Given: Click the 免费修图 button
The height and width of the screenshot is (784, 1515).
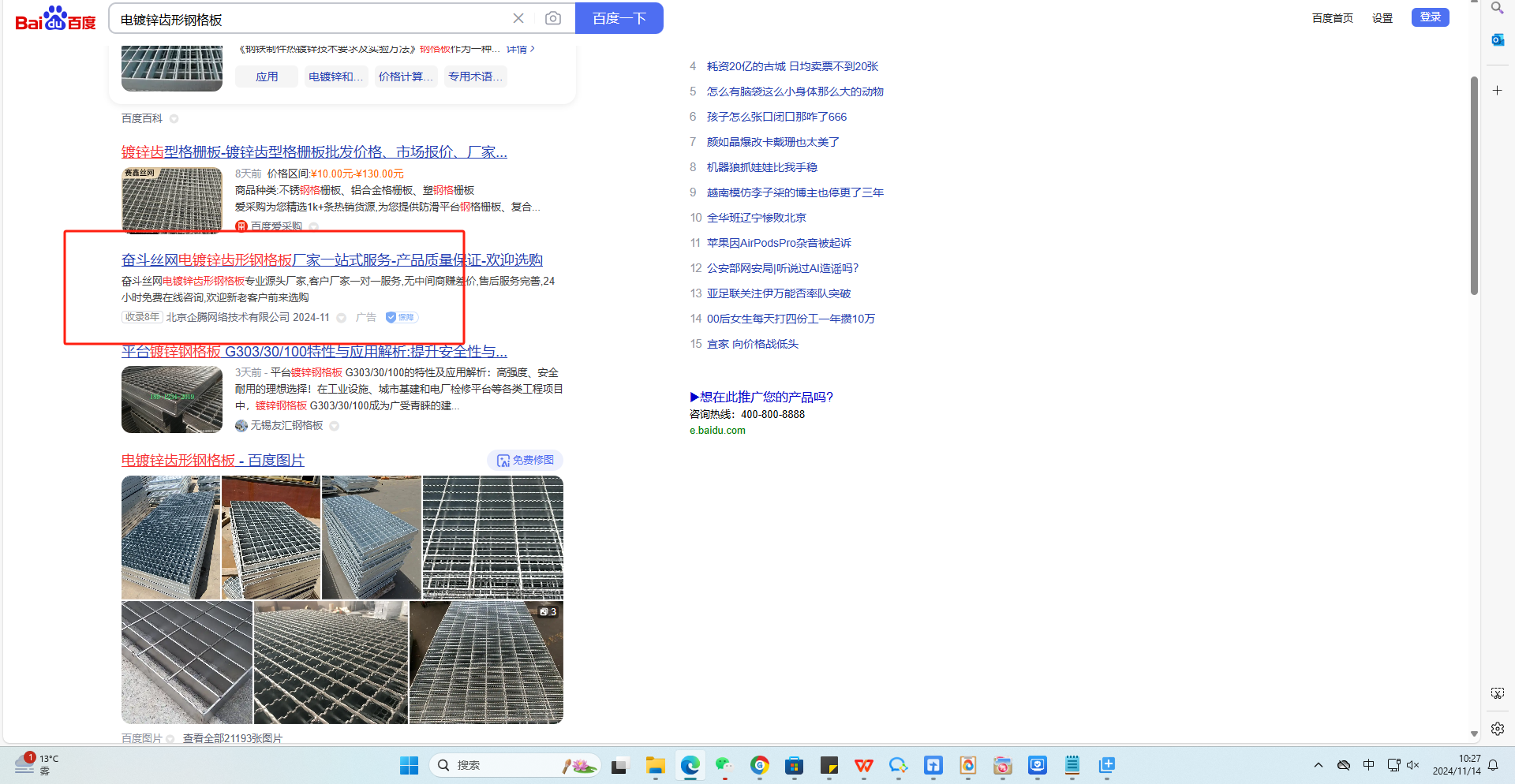Looking at the screenshot, I should [526, 461].
